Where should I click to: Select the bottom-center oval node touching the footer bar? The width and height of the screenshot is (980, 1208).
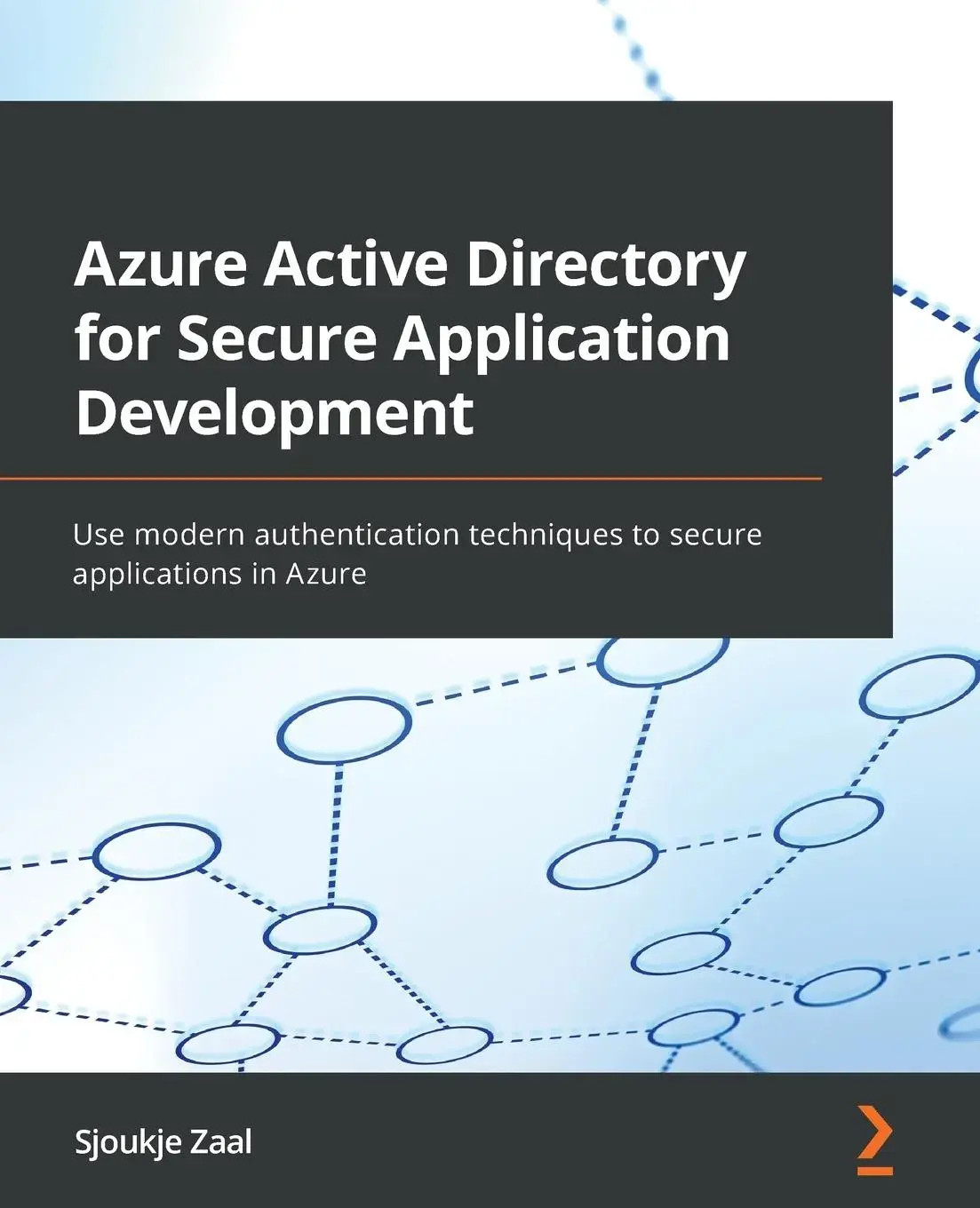pyautogui.click(x=444, y=1045)
